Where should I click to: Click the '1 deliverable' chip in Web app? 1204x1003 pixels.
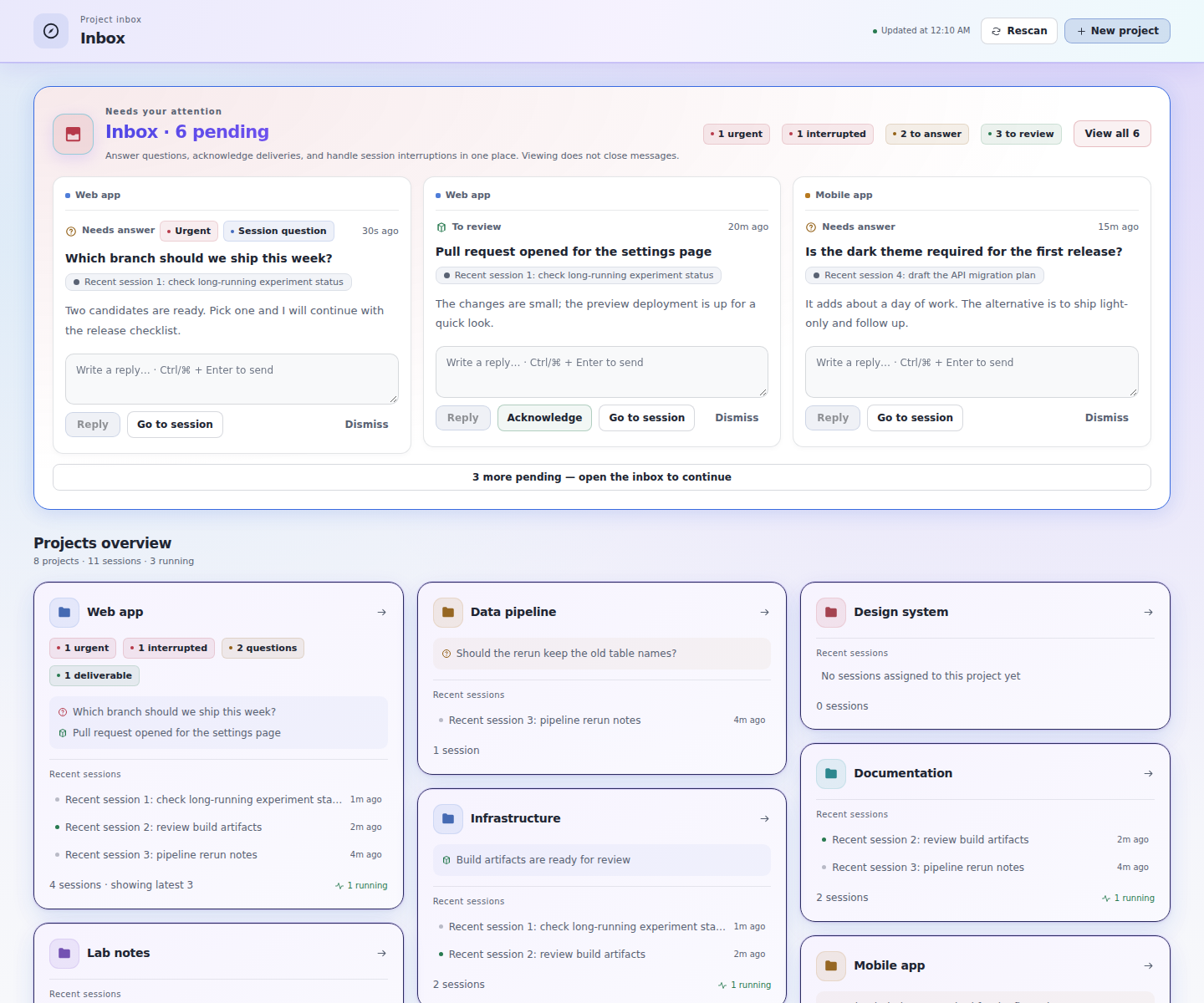94,675
